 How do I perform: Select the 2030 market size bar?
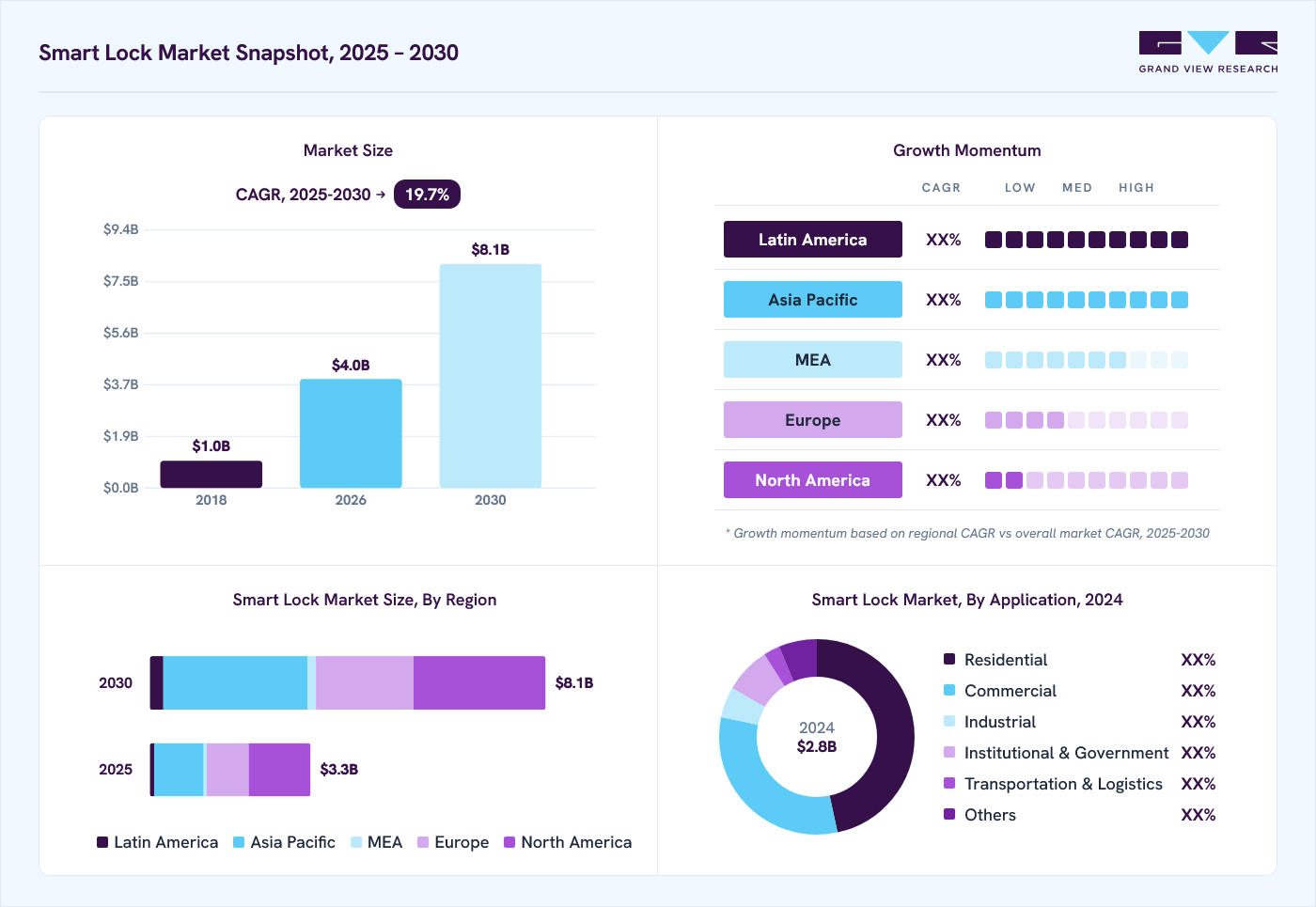(x=491, y=376)
